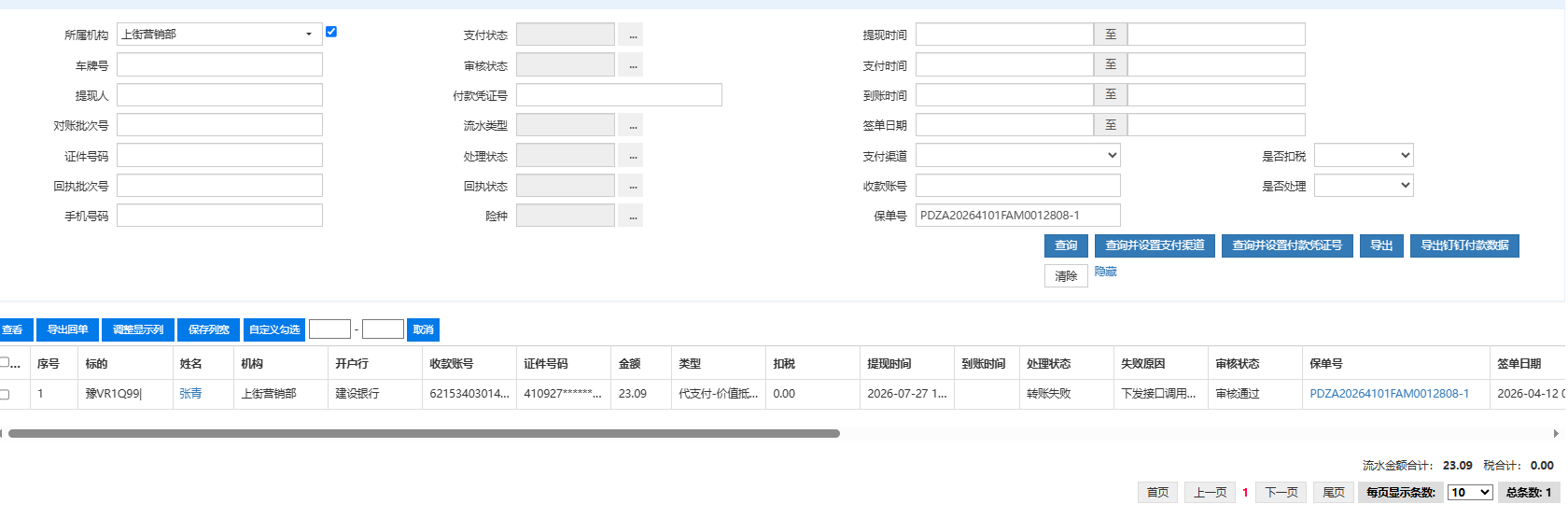Change the 每页显示条数 page size dropdown

tap(1470, 493)
